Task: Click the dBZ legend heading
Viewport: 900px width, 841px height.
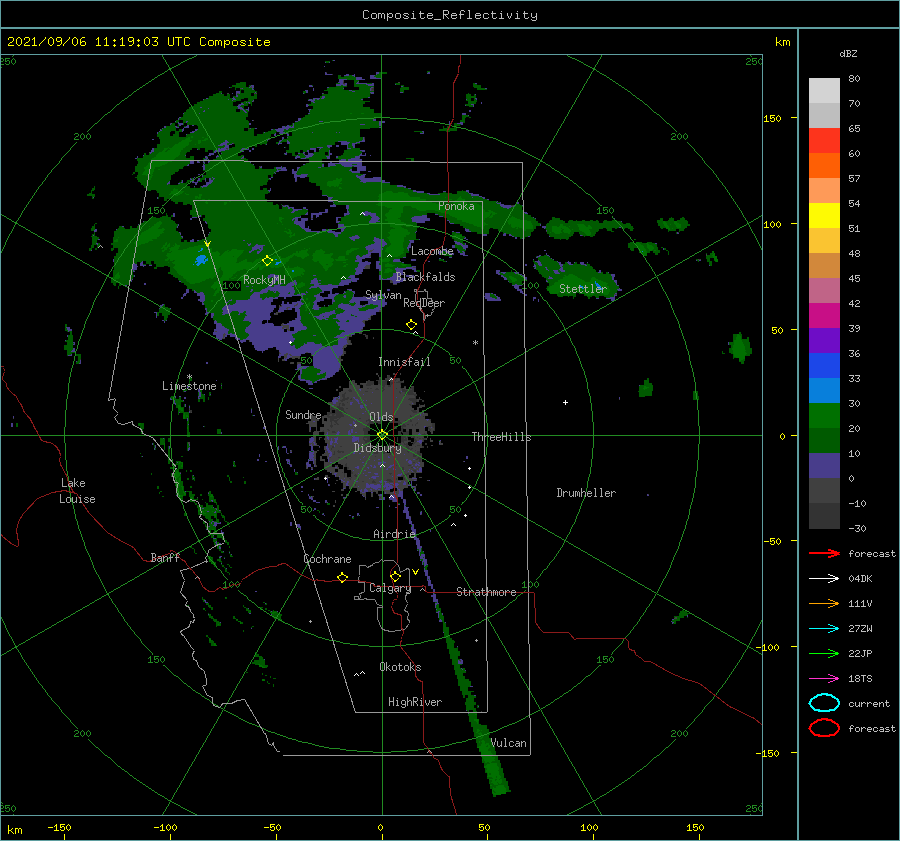Action: coord(848,54)
